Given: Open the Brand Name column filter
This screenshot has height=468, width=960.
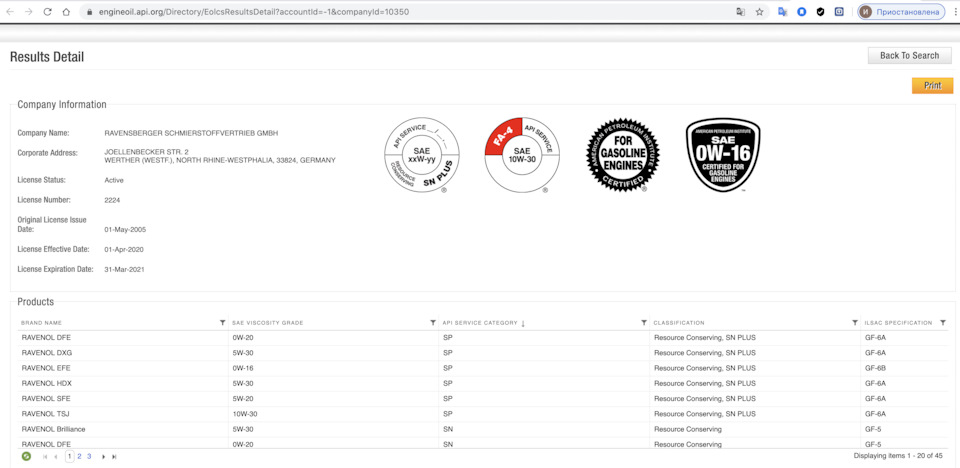Looking at the screenshot, I should coord(222,322).
